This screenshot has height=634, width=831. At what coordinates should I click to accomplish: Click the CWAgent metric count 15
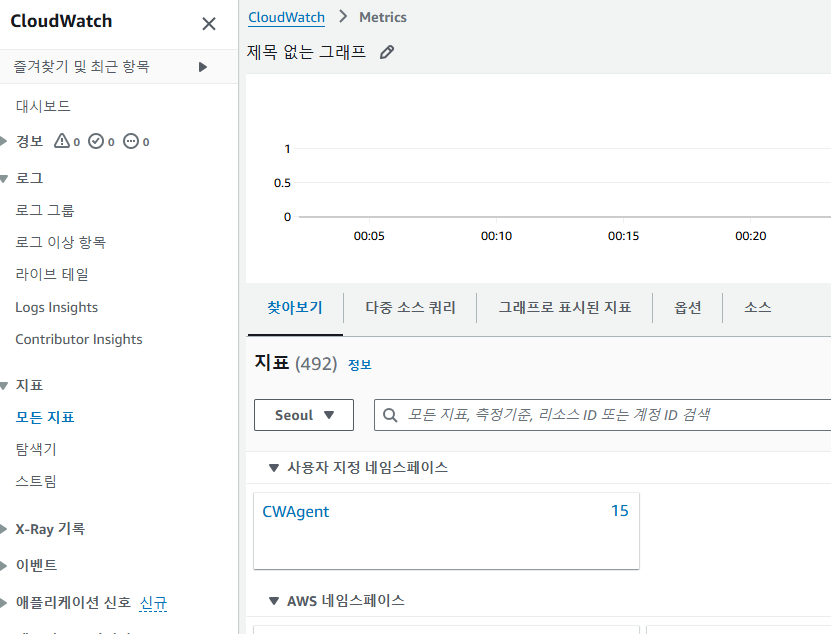pos(620,510)
